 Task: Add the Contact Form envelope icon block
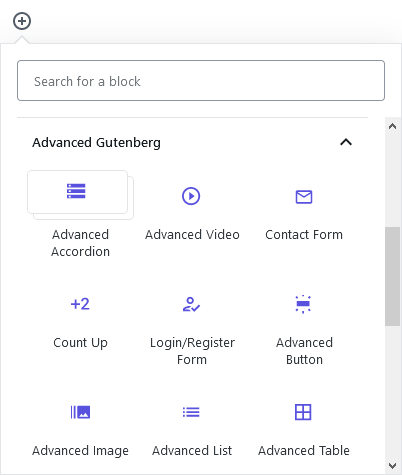[304, 197]
